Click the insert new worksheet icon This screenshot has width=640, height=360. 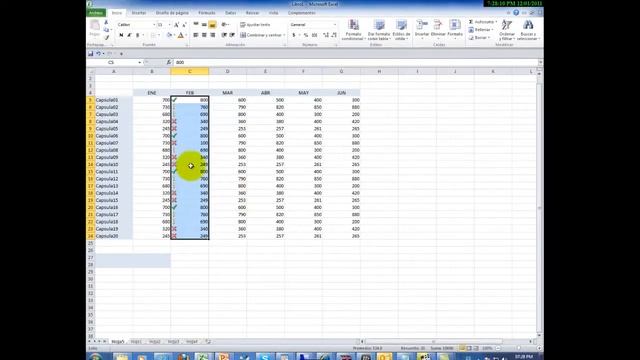coord(208,342)
